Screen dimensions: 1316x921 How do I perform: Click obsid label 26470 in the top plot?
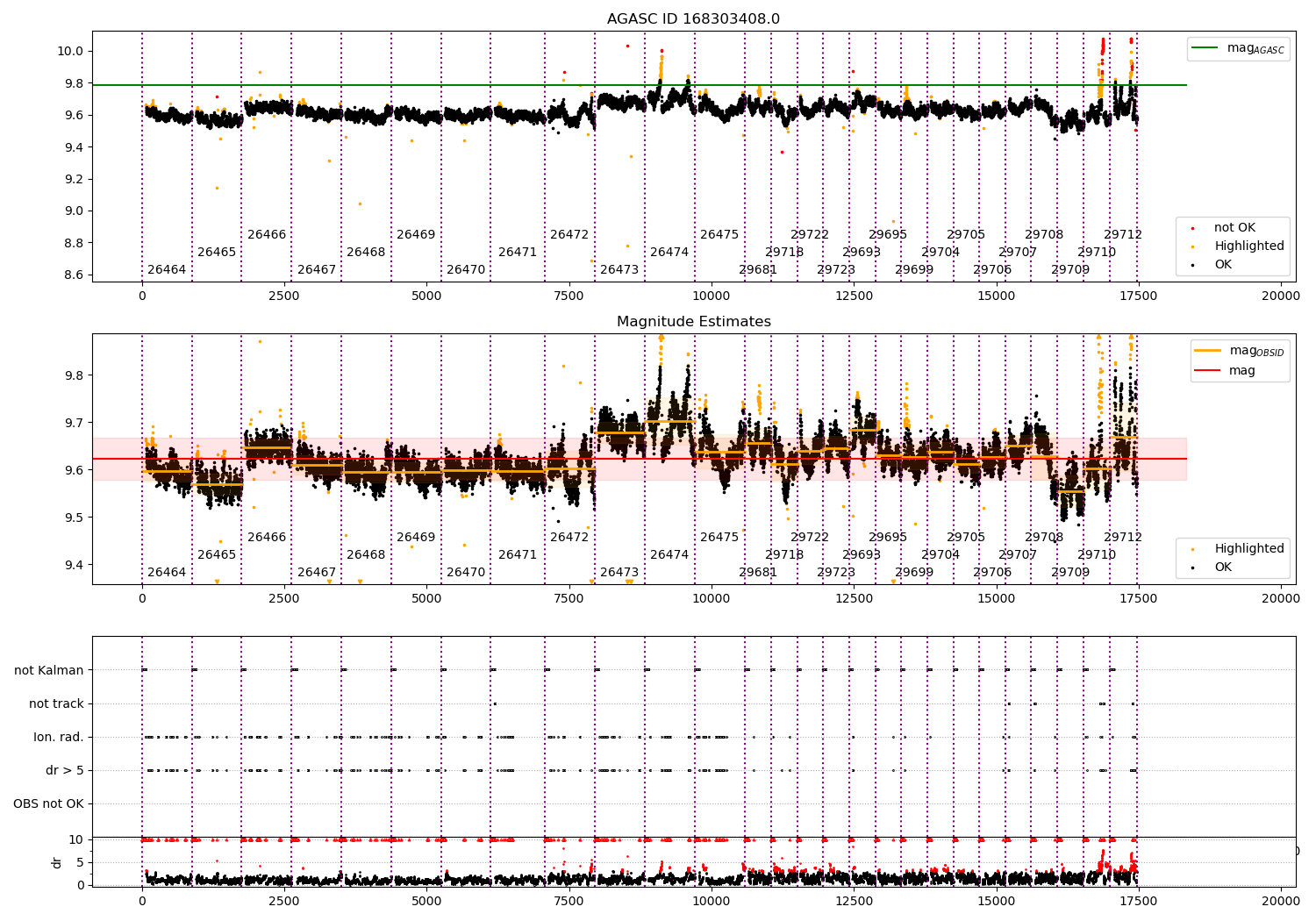pyautogui.click(x=466, y=269)
